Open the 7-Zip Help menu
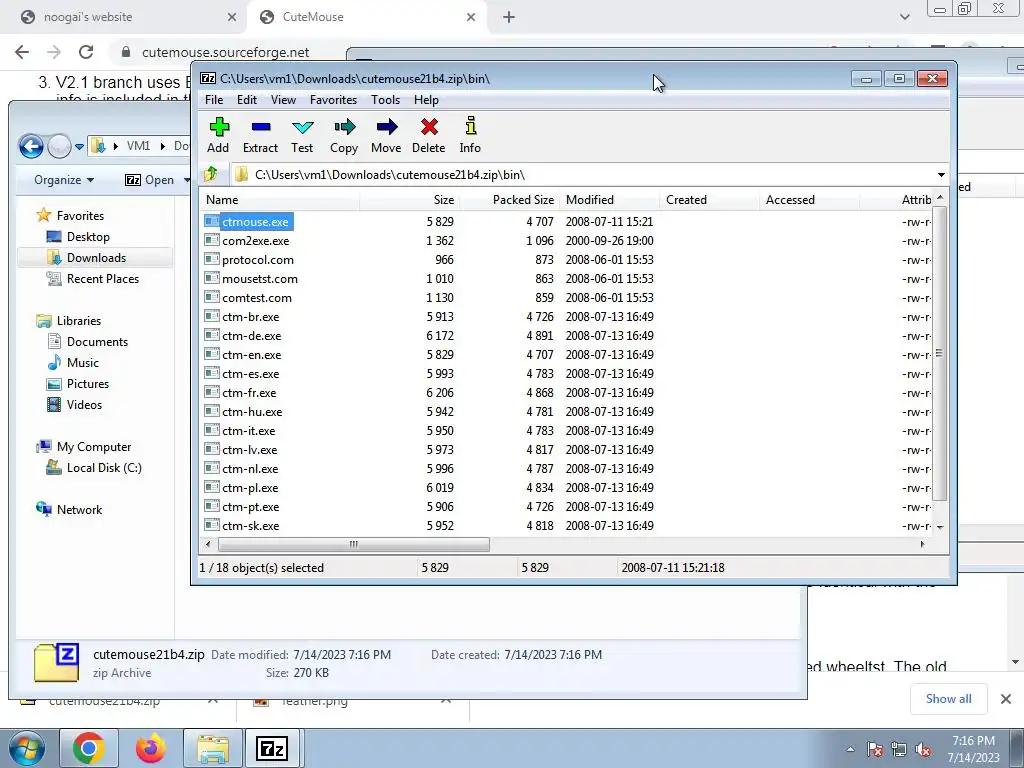1024x768 pixels. (426, 100)
